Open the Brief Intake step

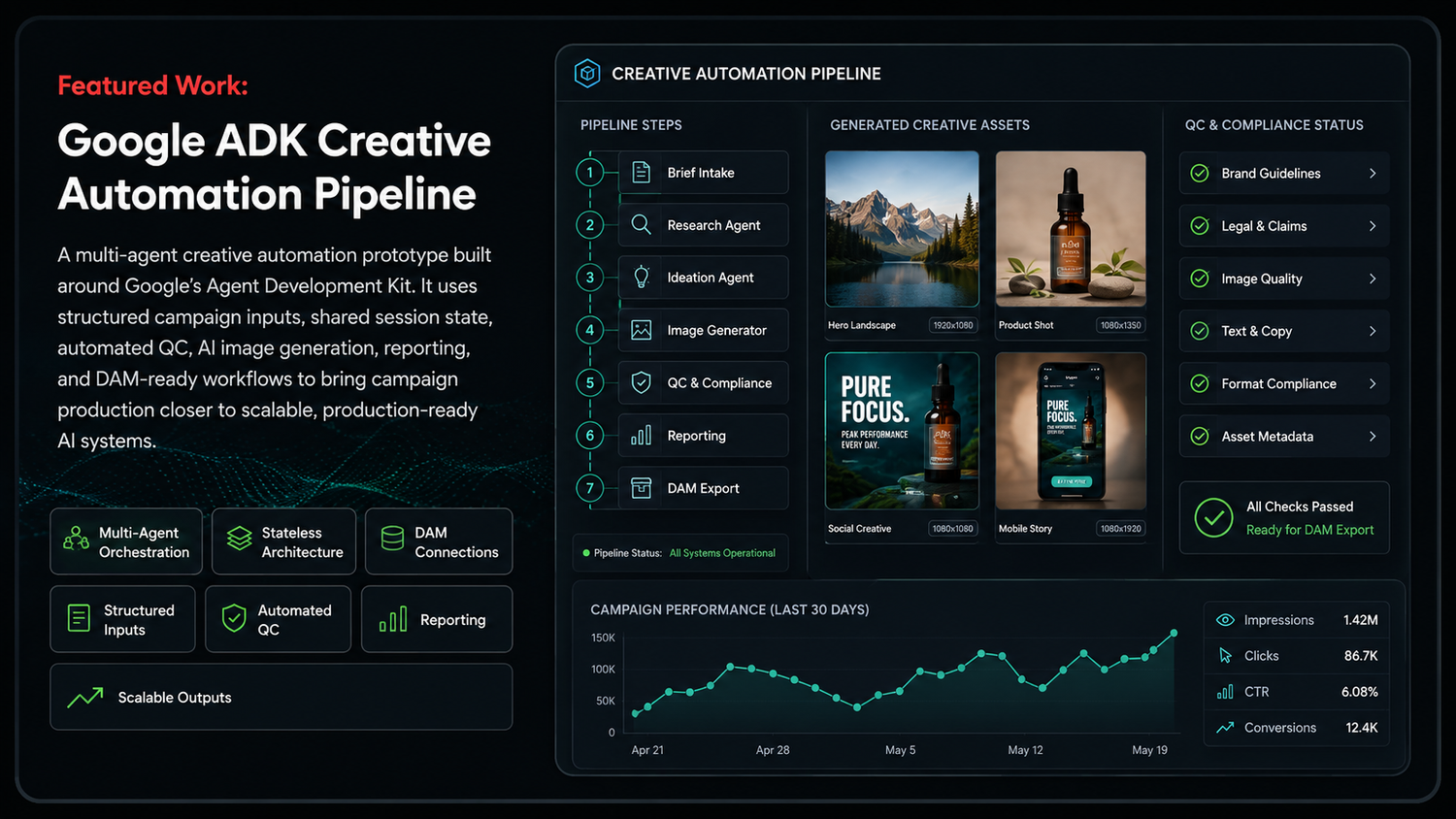(704, 173)
